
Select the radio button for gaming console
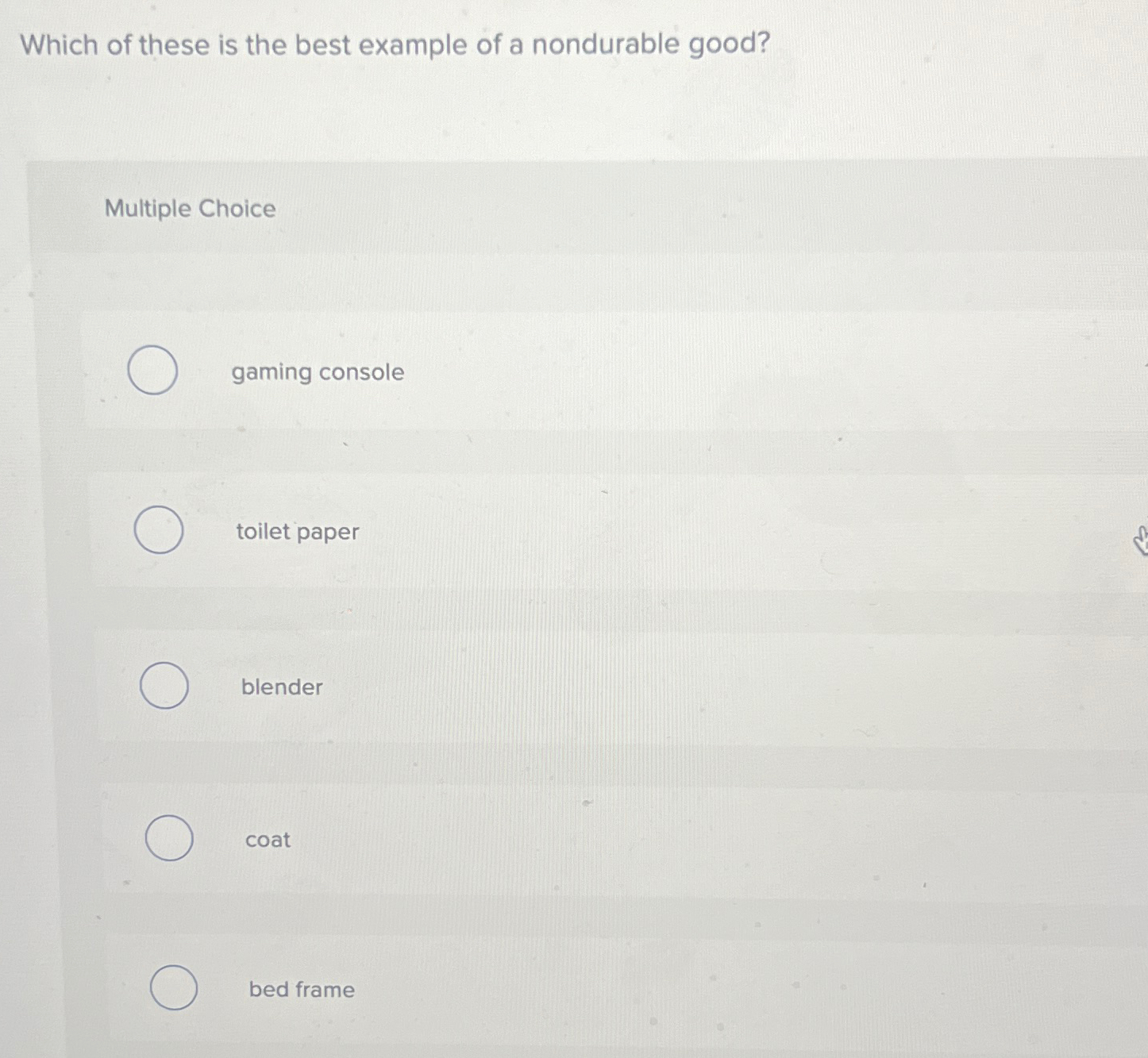tap(153, 370)
